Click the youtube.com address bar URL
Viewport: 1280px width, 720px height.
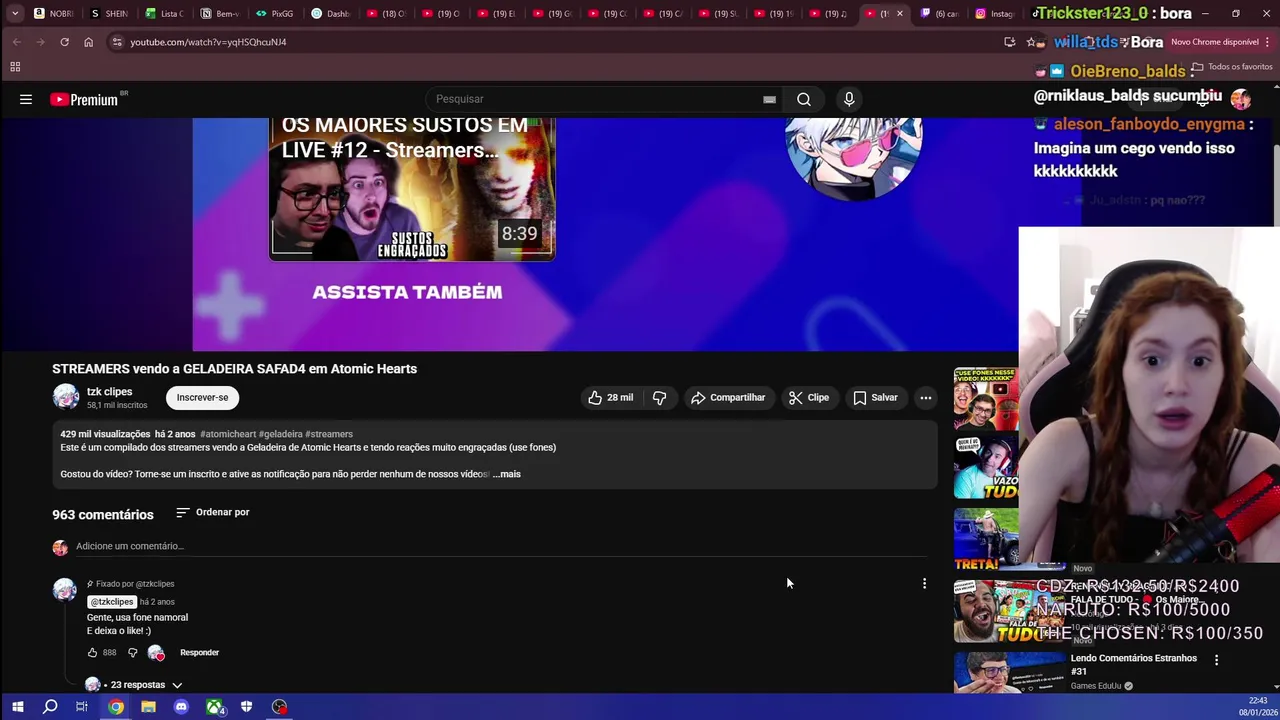coord(208,42)
